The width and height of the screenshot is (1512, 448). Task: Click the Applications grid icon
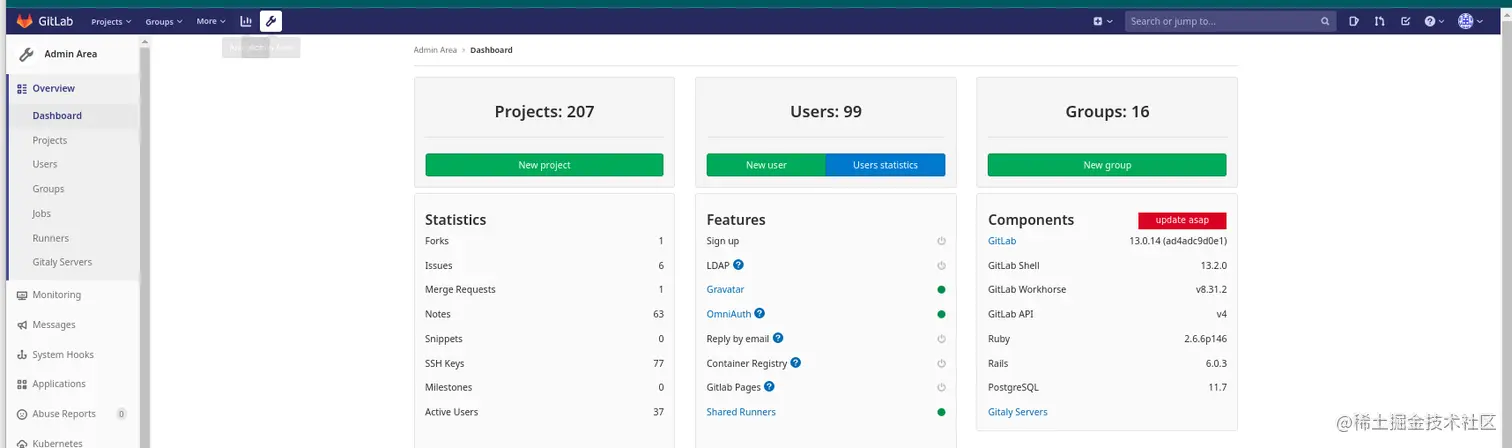pos(22,384)
